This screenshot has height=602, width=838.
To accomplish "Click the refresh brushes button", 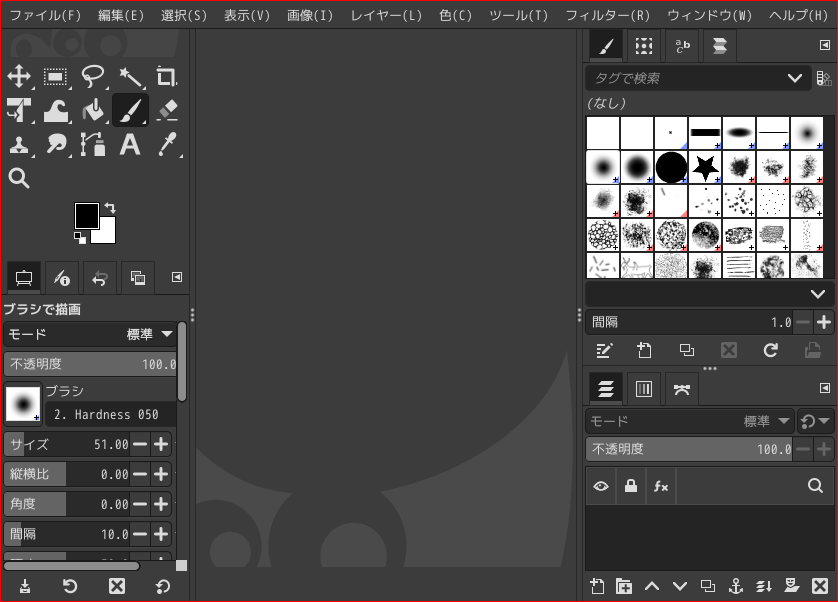I will (770, 350).
